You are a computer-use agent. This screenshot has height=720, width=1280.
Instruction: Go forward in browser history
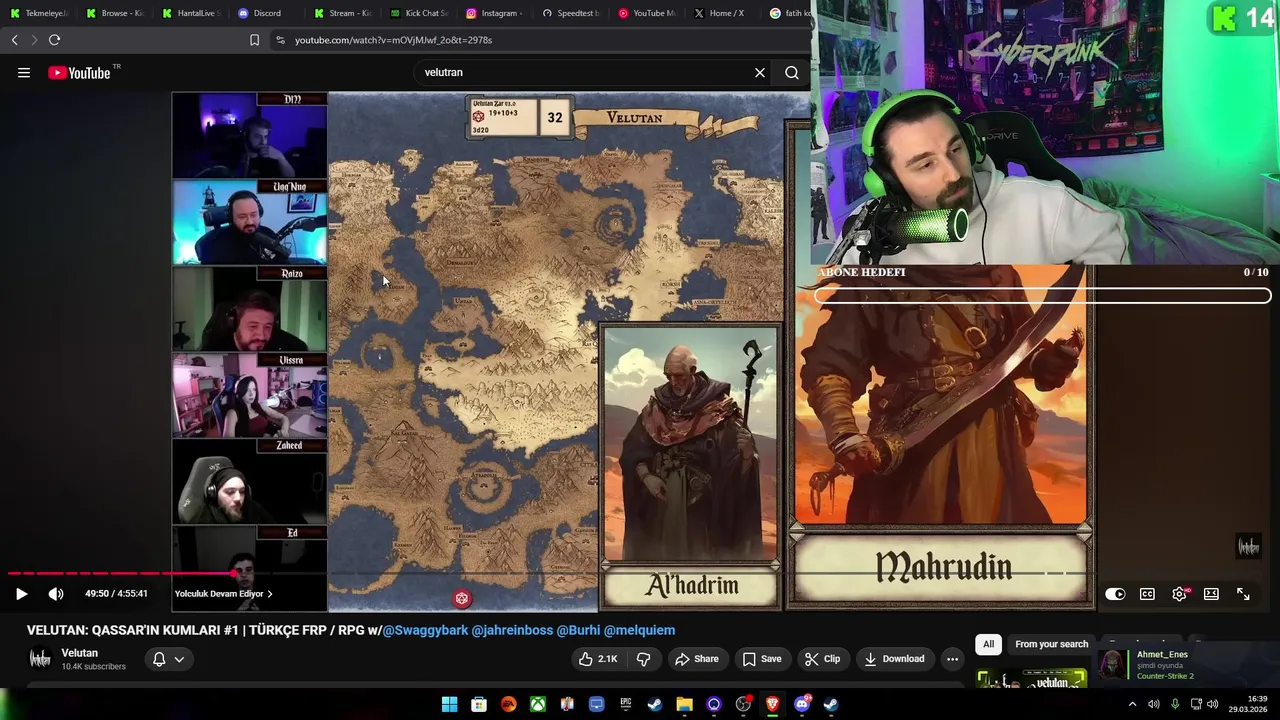pos(34,40)
